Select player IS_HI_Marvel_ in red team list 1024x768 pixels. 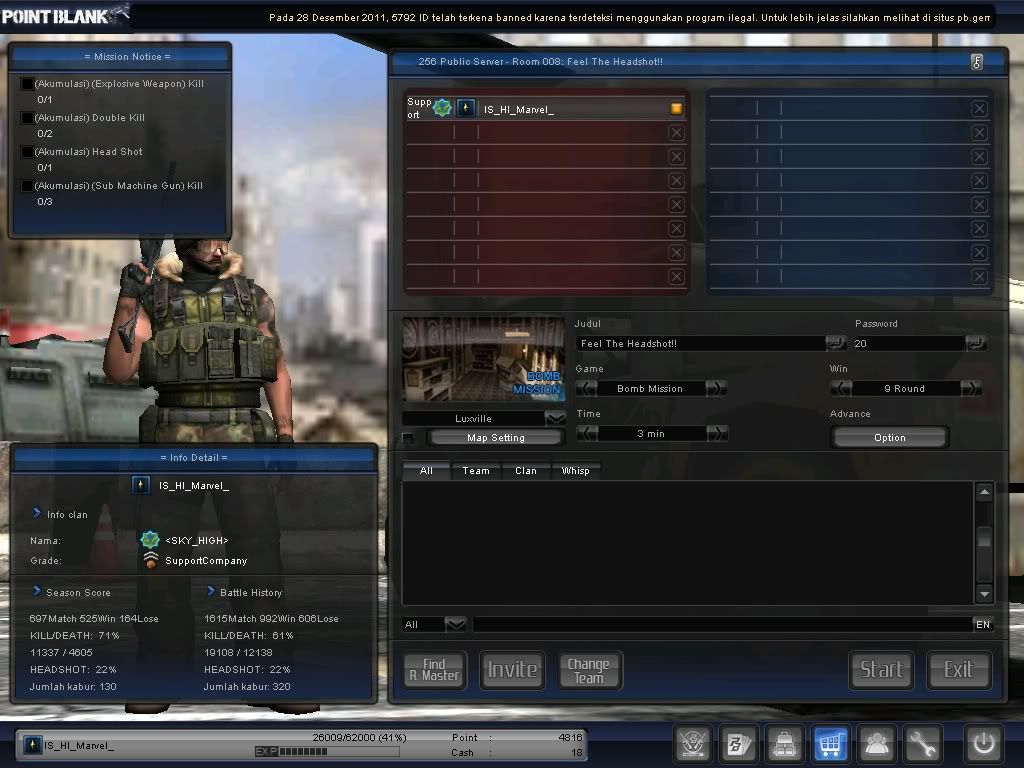click(x=546, y=108)
